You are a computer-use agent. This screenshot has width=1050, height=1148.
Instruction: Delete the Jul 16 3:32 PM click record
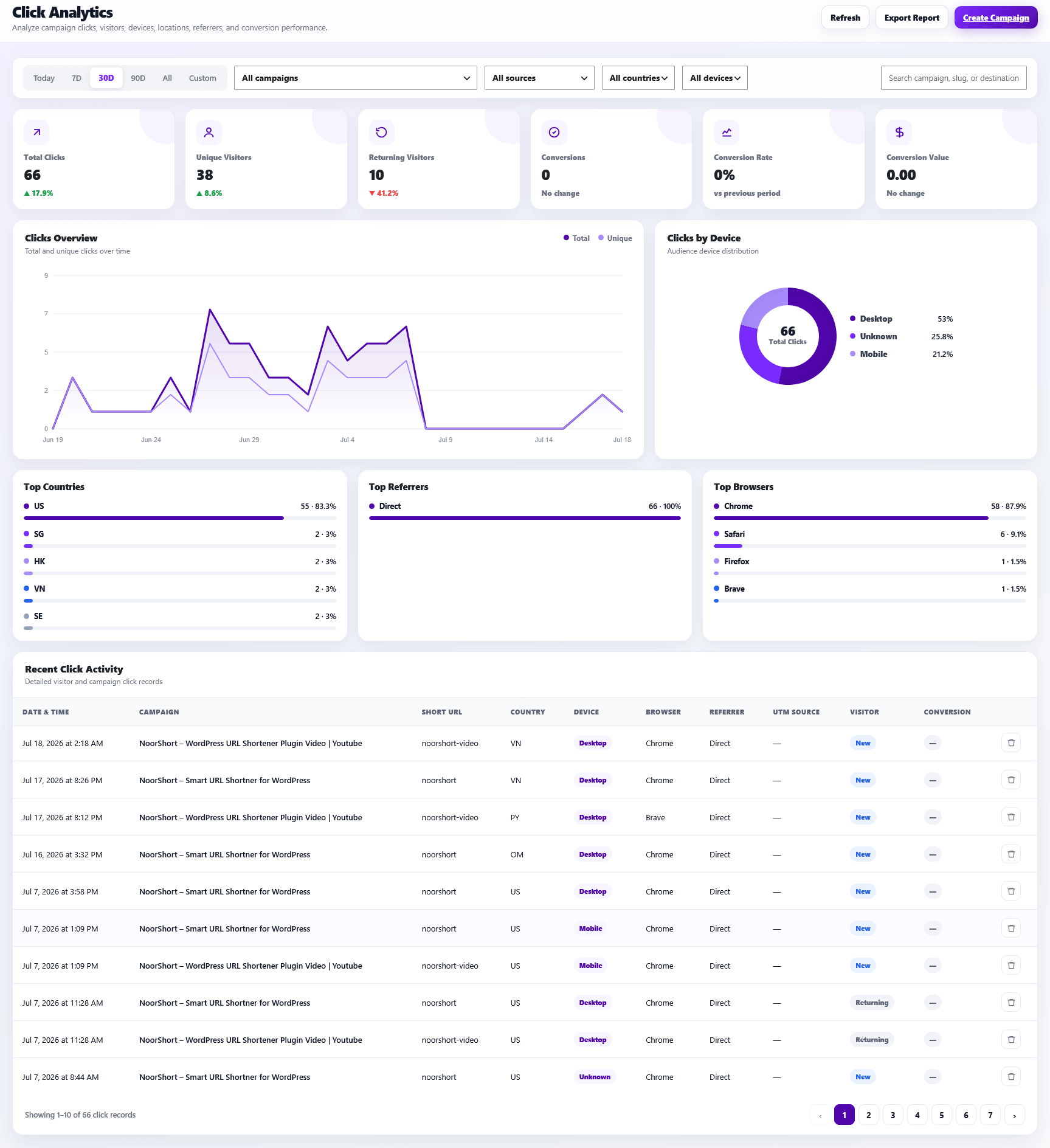point(1011,854)
